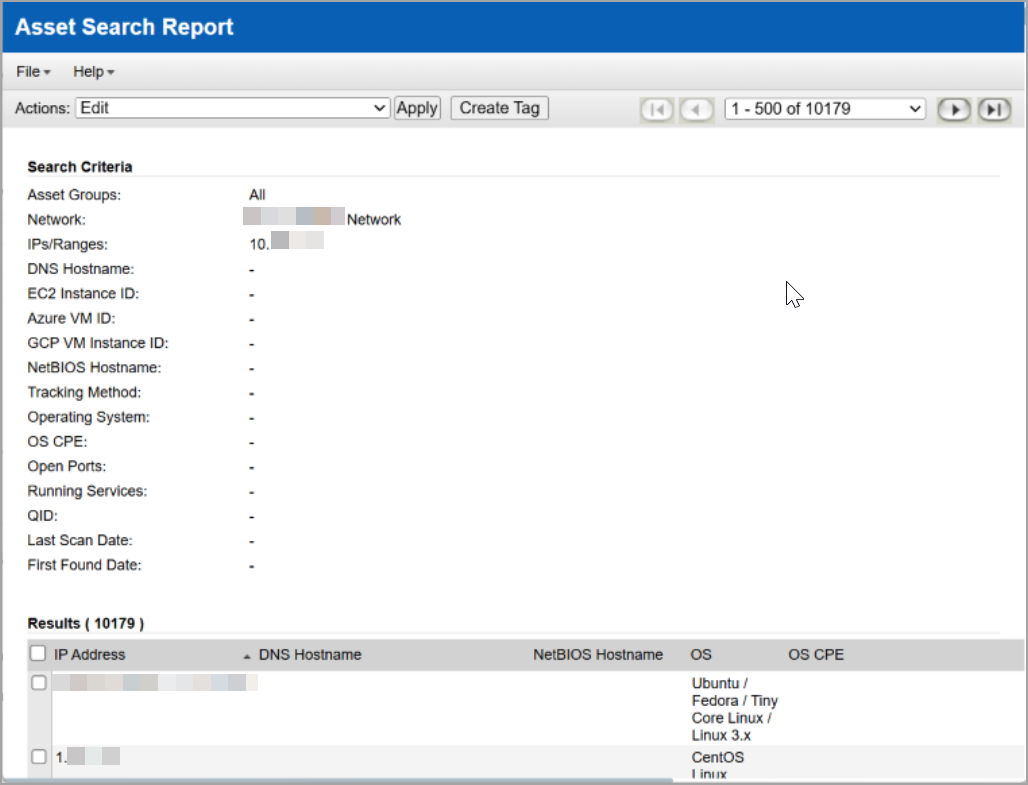Viewport: 1028px width, 785px height.
Task: Go to the first page of results
Action: (657, 109)
